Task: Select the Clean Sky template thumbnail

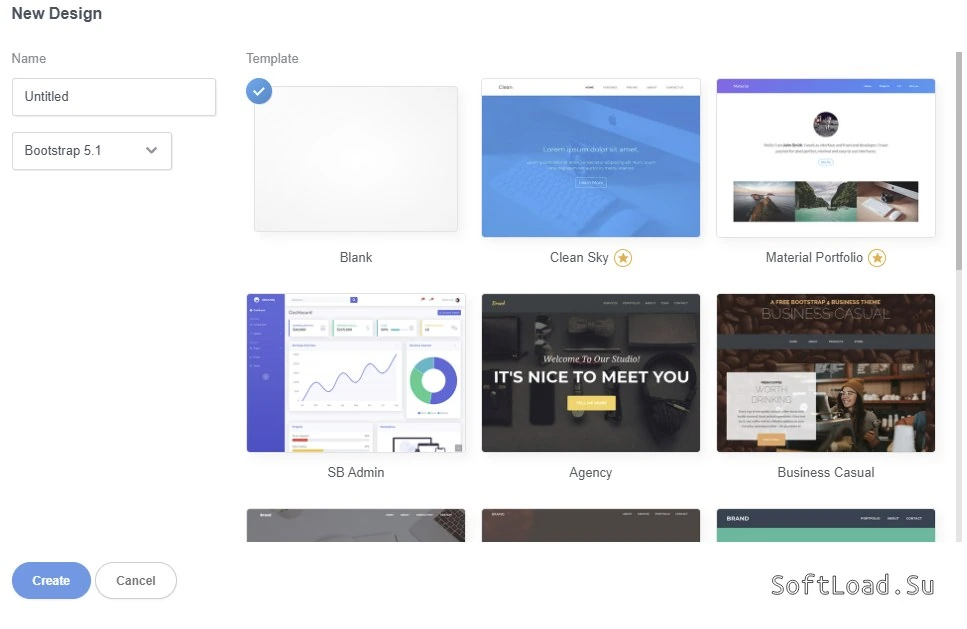Action: [591, 158]
